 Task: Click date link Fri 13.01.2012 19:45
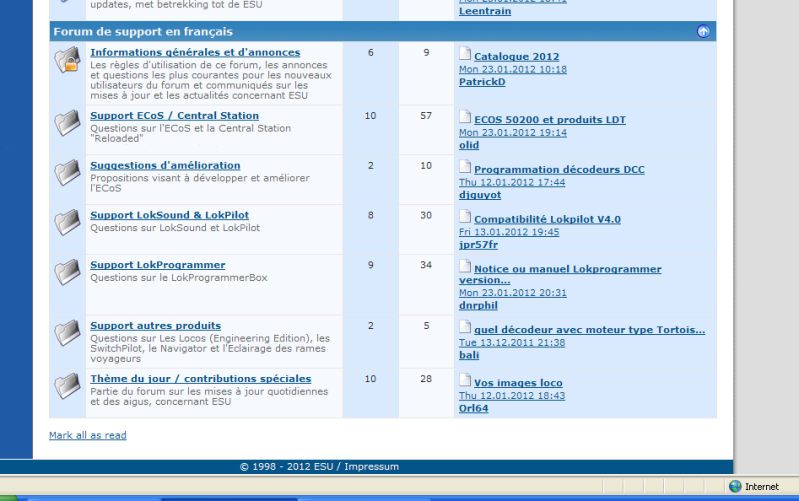coord(509,232)
